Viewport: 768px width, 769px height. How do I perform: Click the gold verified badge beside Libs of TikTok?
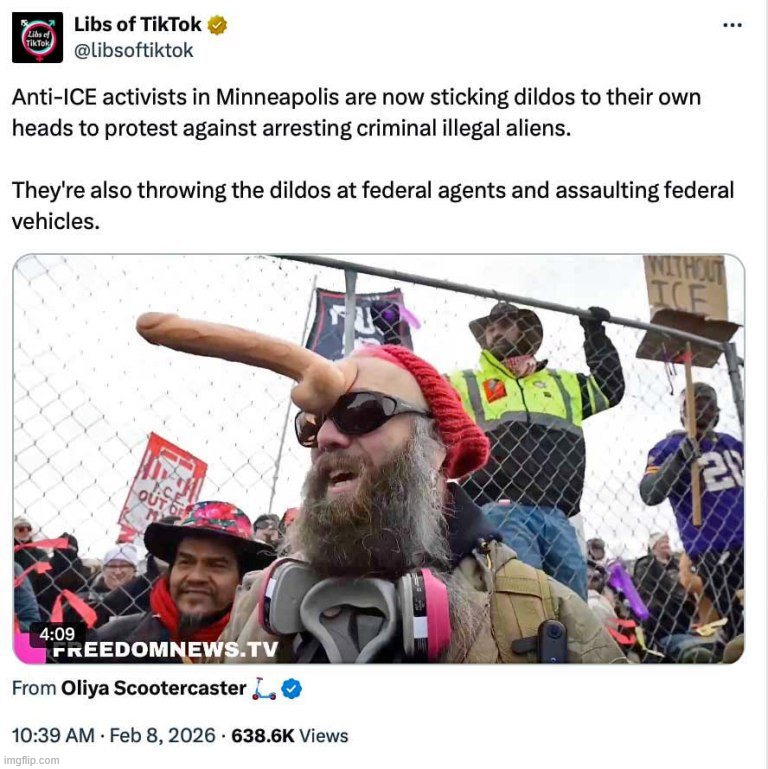point(217,25)
